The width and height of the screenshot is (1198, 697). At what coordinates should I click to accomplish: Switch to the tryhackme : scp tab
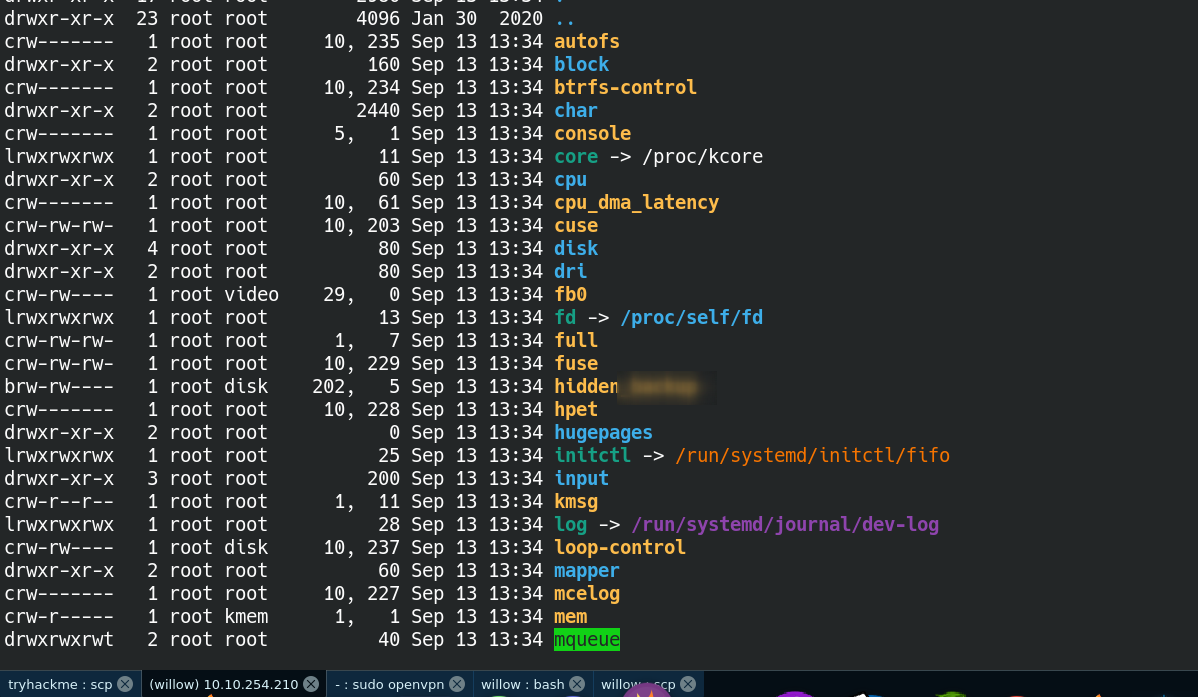coord(59,684)
